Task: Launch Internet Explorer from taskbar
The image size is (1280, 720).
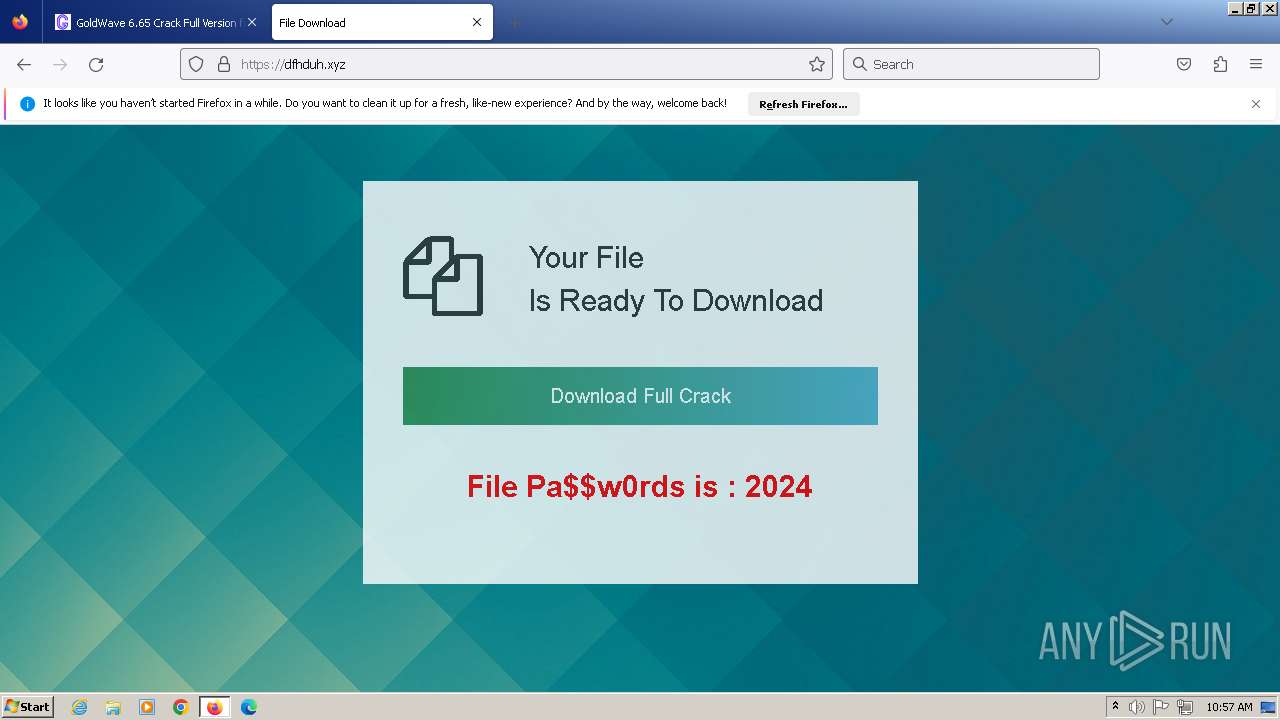Action: point(80,707)
